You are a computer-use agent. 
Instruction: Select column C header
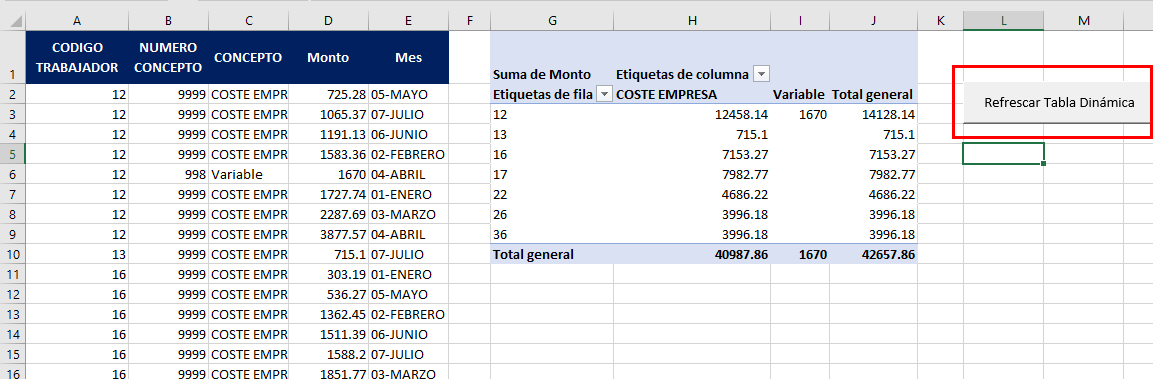(249, 21)
